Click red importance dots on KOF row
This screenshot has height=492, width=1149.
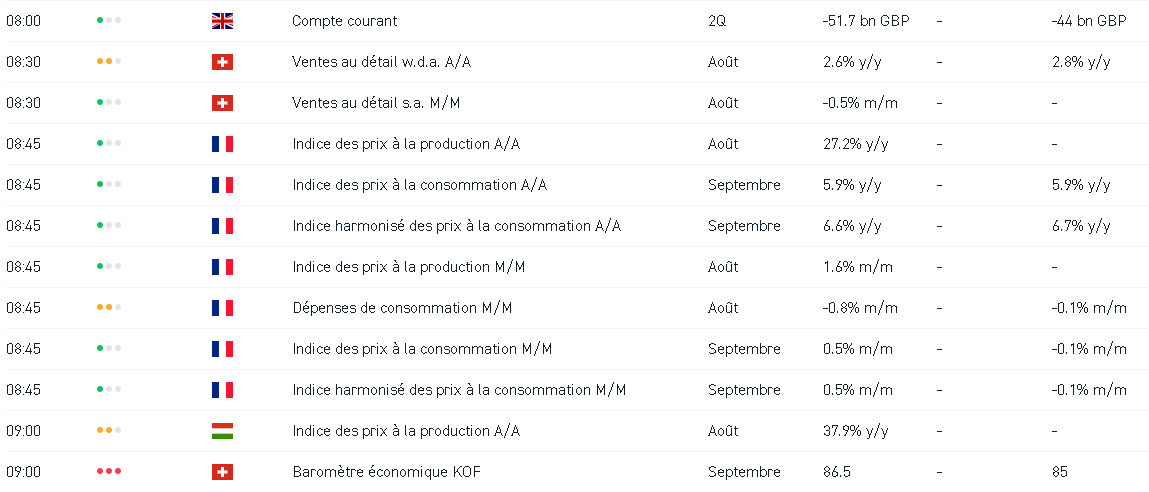pyautogui.click(x=109, y=472)
